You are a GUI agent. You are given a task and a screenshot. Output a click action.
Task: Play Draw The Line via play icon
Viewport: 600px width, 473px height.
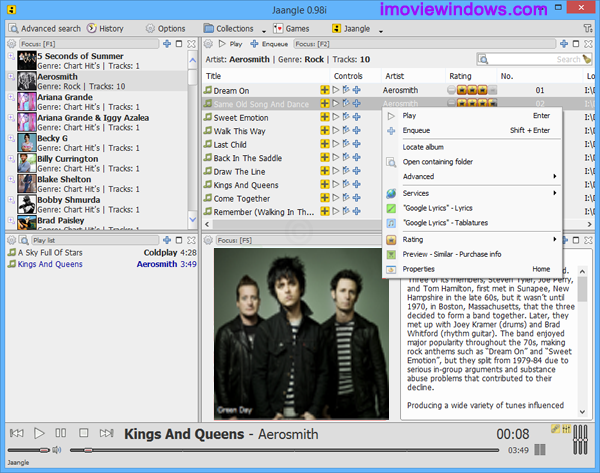336,171
